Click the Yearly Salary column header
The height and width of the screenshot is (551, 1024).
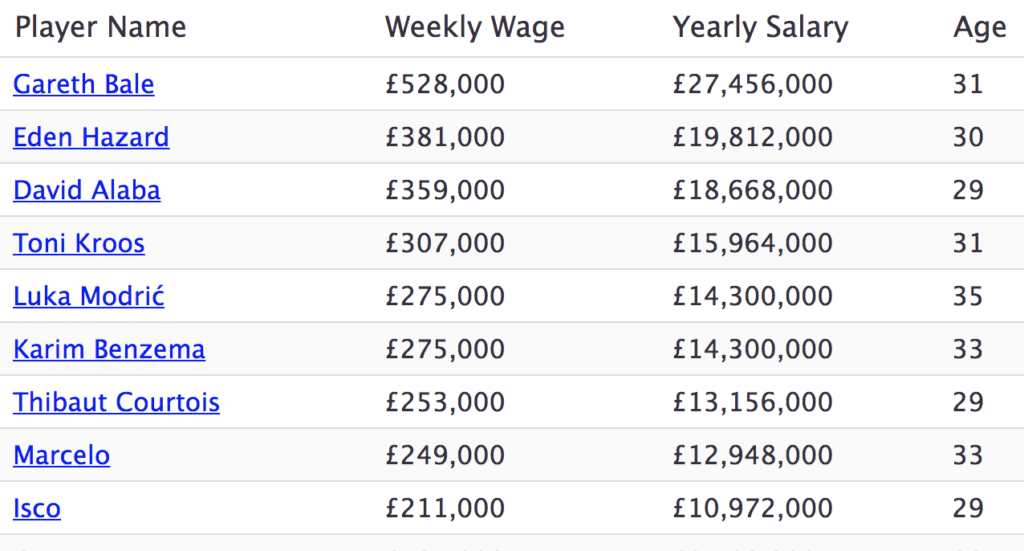[760, 27]
